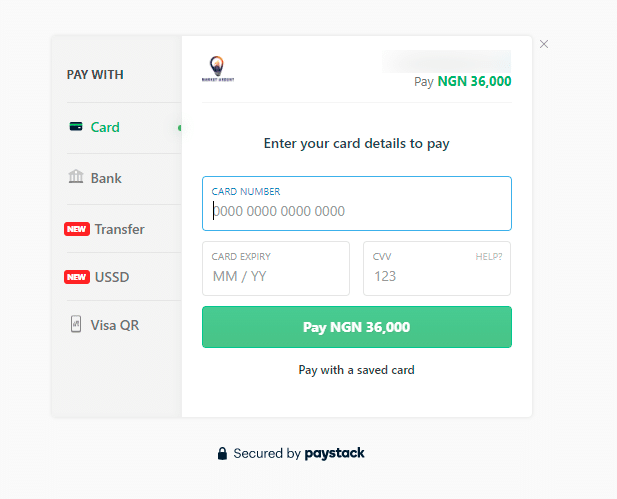Viewport: 617px width, 499px height.
Task: Click the NEW badge next to USSD
Action: (x=77, y=277)
